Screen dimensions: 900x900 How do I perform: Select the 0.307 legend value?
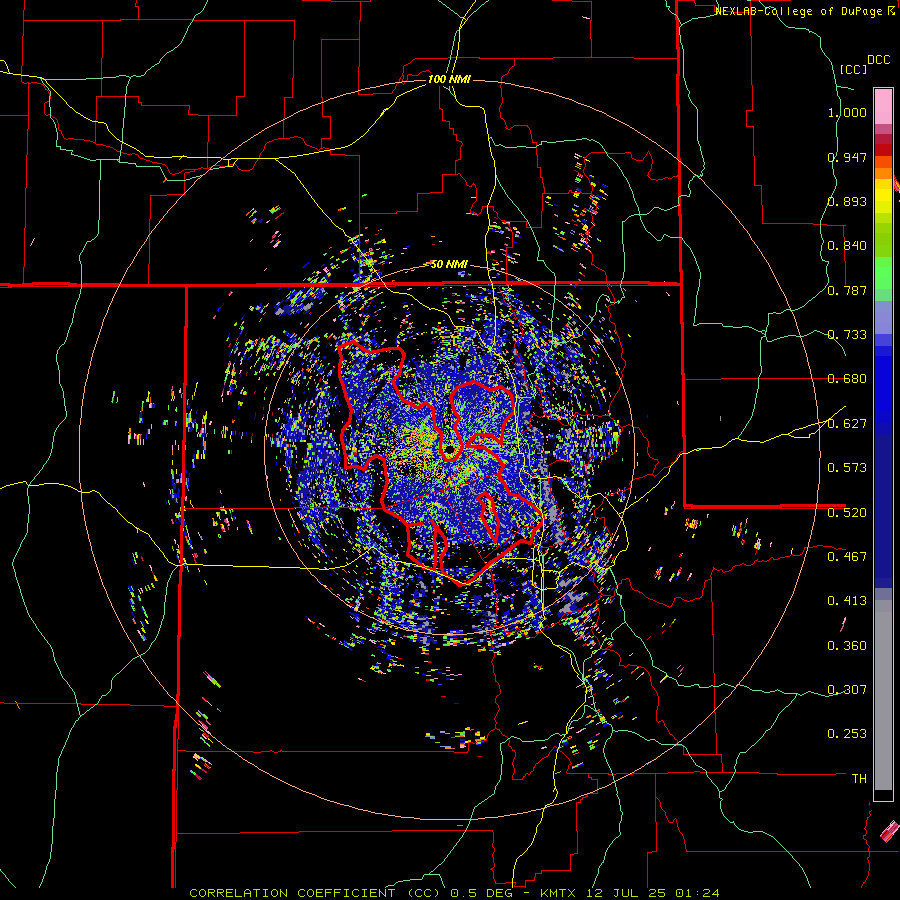coord(847,690)
